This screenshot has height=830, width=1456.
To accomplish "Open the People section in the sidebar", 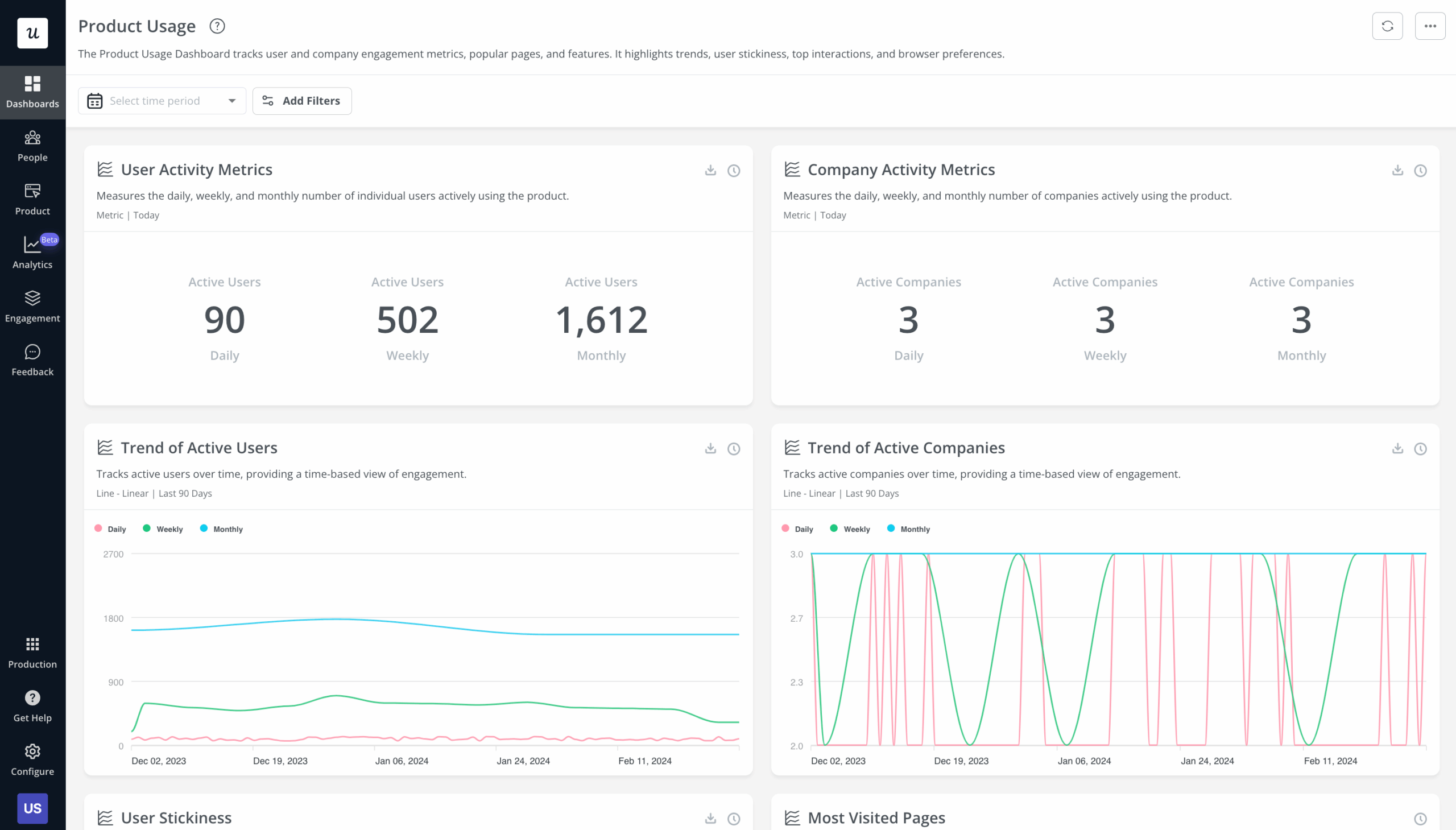I will coord(32,146).
